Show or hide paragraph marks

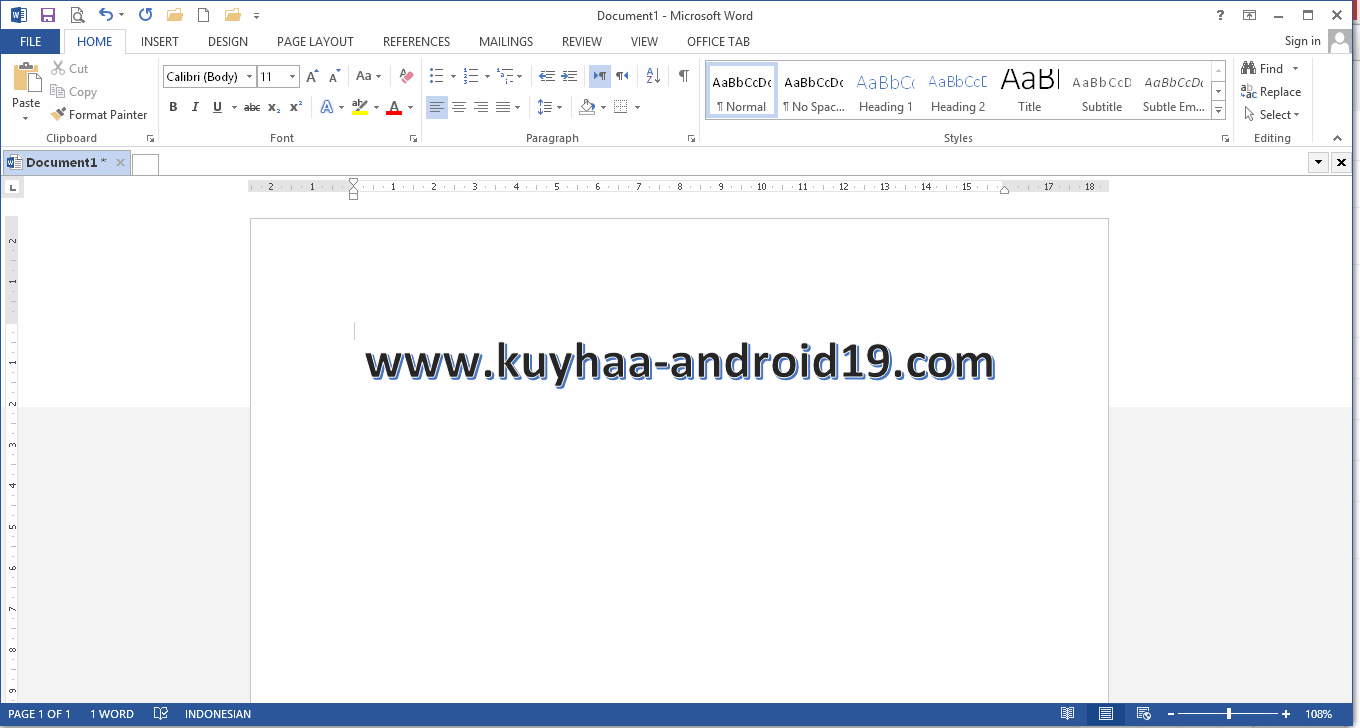(x=684, y=77)
